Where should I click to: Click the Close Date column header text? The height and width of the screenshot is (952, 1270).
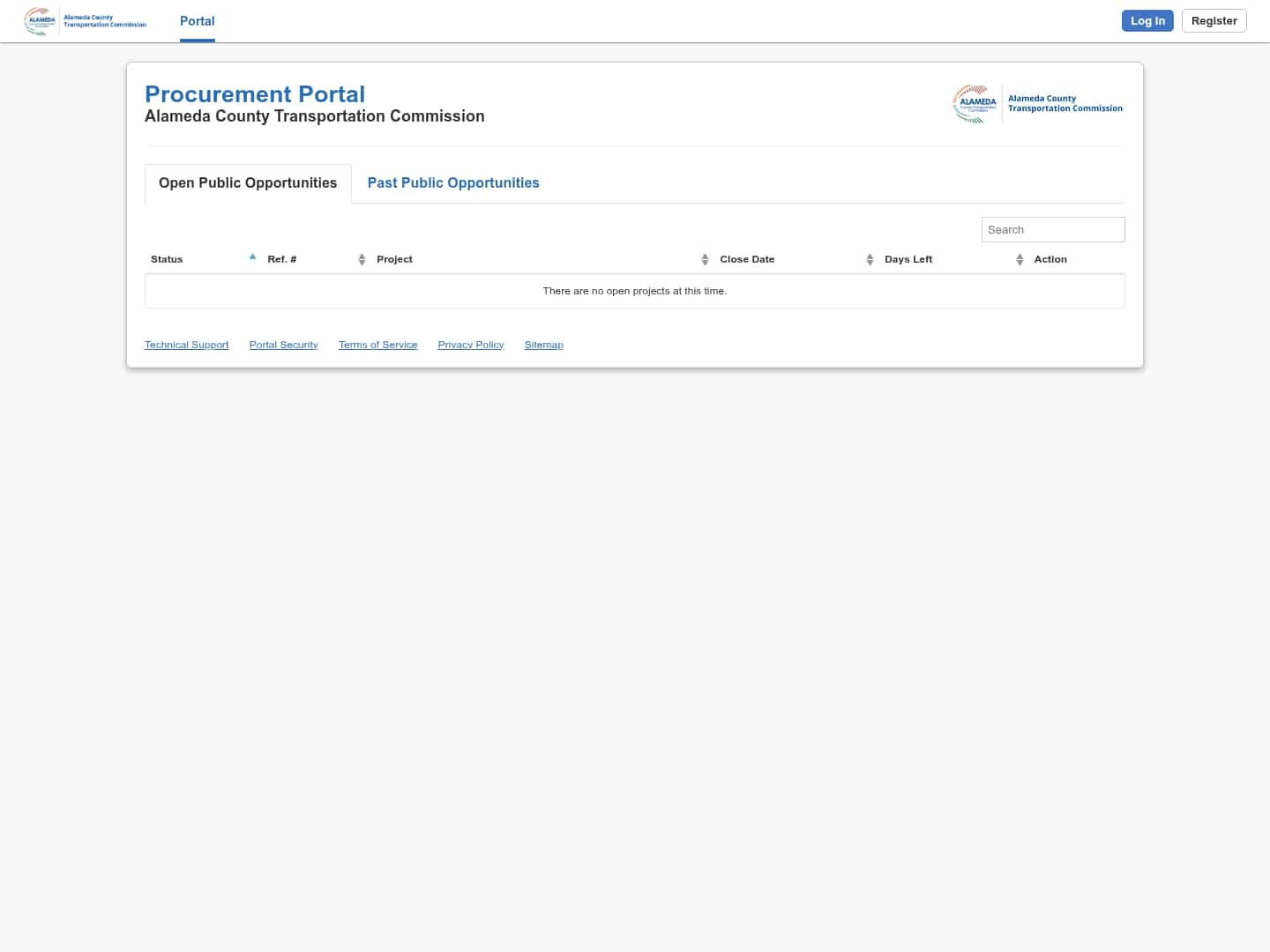tap(747, 259)
